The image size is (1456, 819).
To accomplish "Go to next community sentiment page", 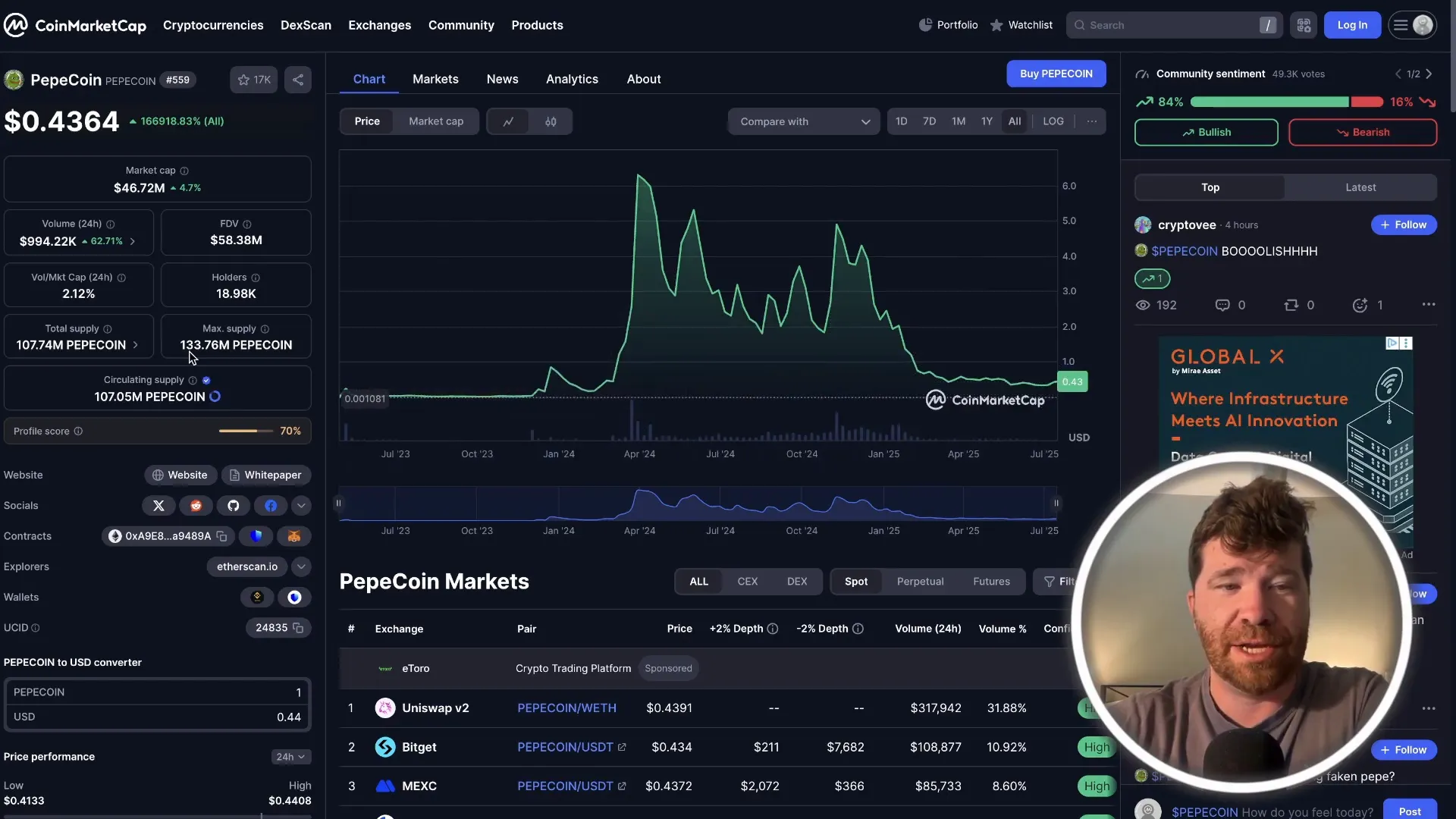I will pos(1429,74).
